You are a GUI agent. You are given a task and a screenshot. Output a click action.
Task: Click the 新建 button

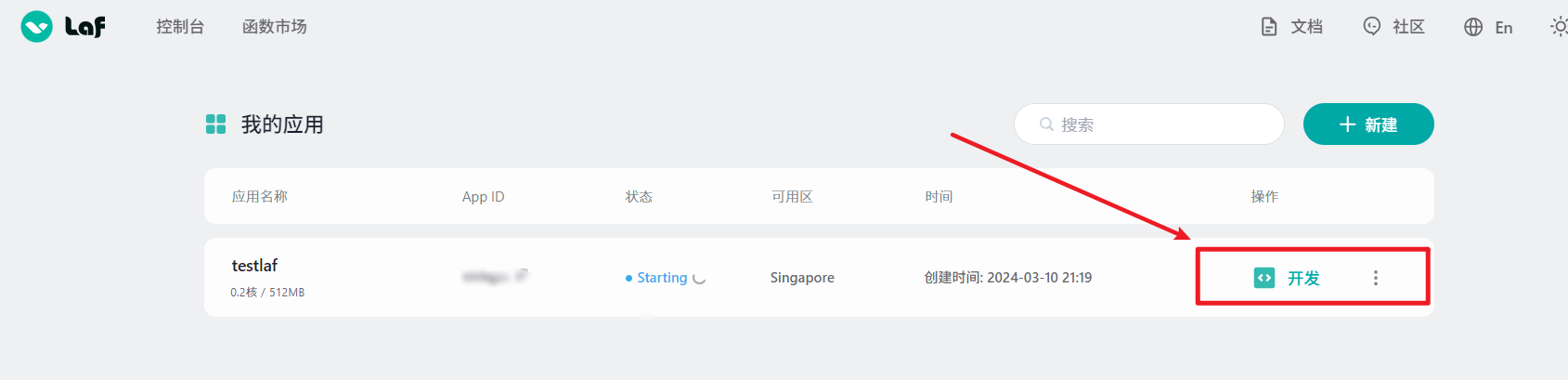[x=1368, y=124]
